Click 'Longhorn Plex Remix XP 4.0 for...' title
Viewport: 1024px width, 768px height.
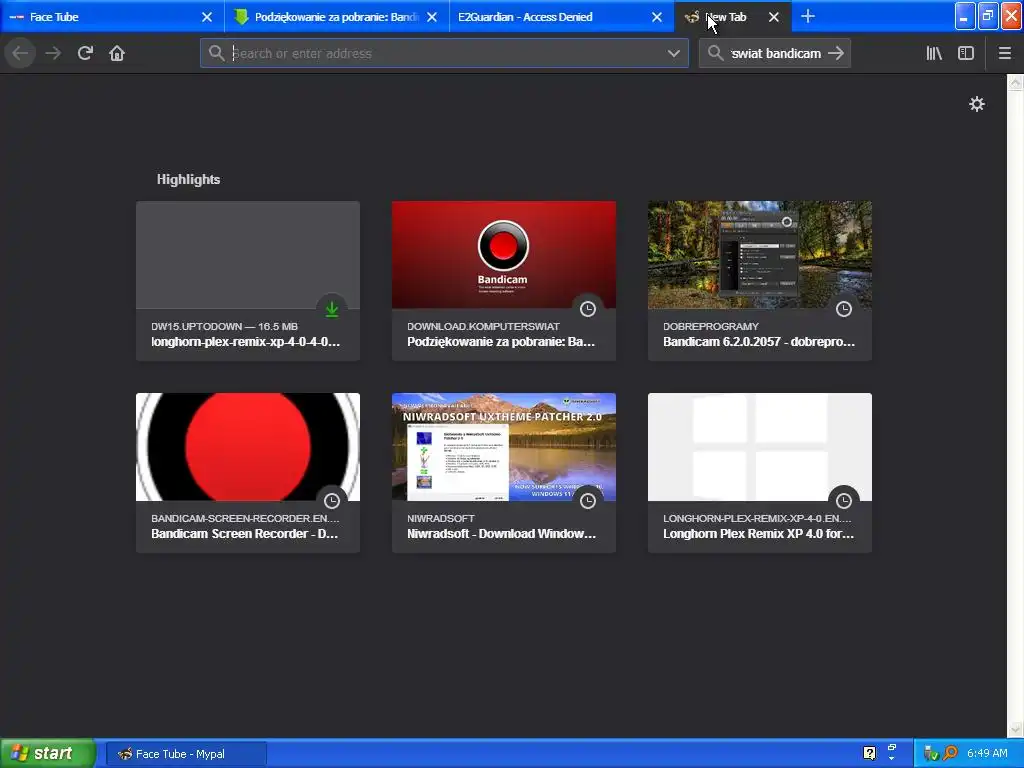pyautogui.click(x=758, y=534)
